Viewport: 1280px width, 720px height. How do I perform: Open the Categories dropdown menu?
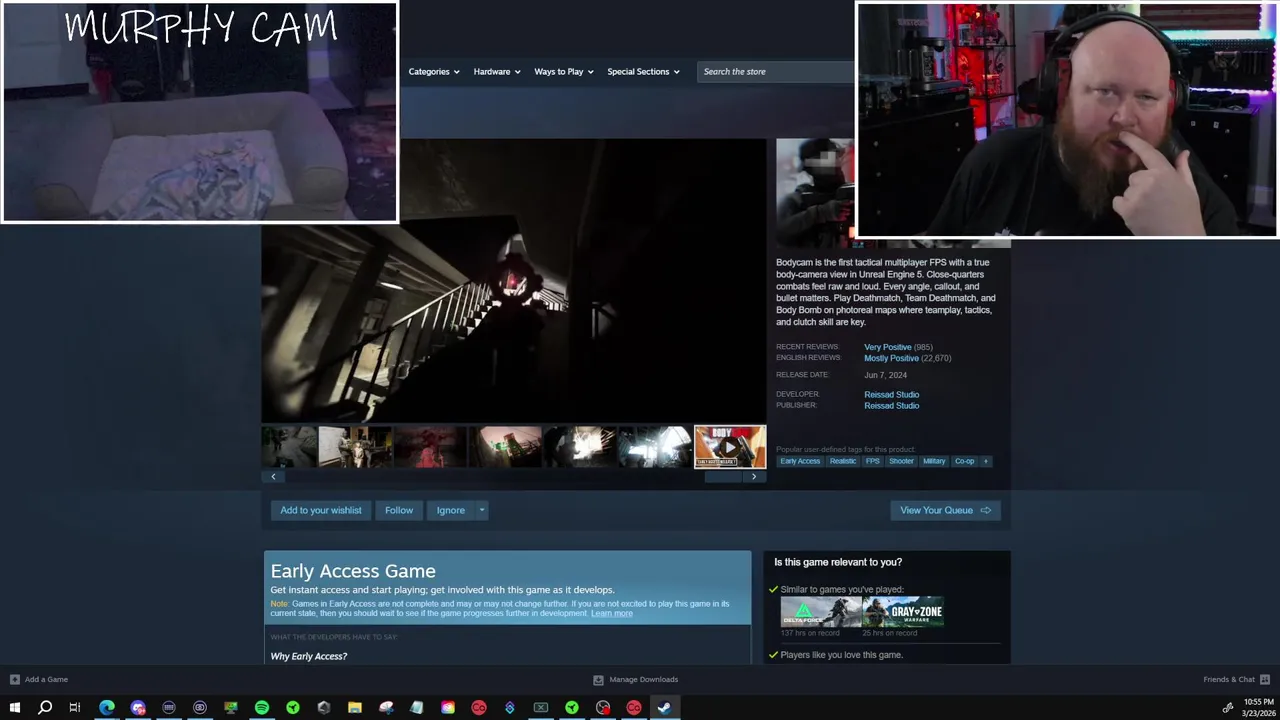pyautogui.click(x=434, y=71)
